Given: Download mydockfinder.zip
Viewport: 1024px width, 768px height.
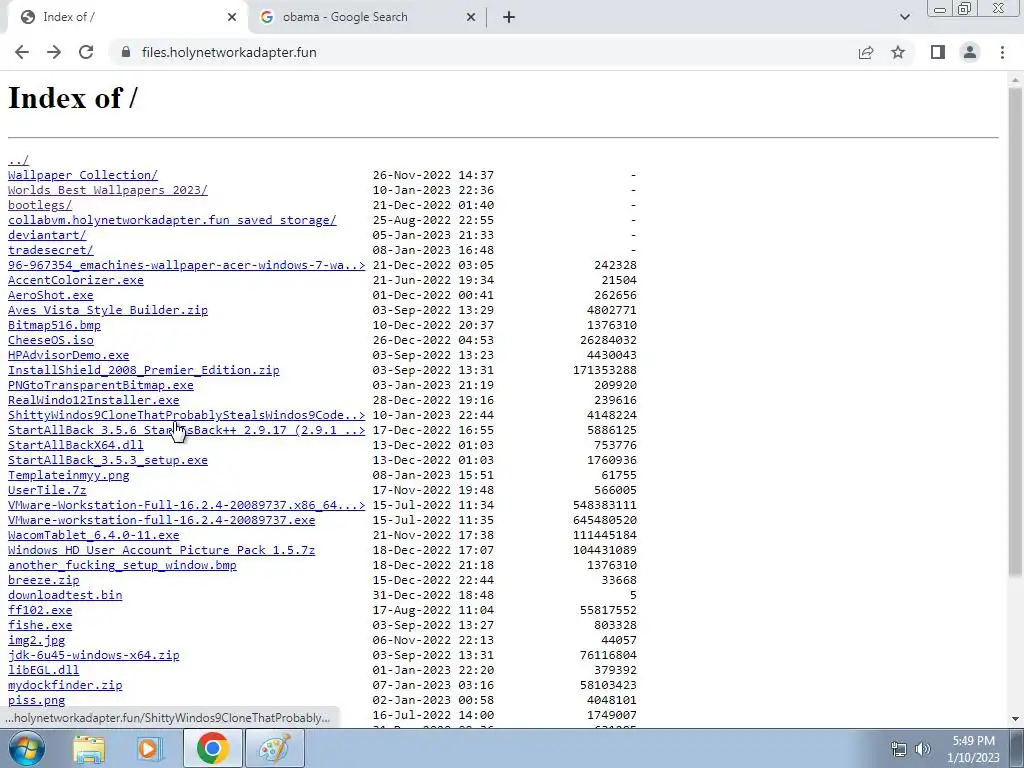Looking at the screenshot, I should point(65,686).
